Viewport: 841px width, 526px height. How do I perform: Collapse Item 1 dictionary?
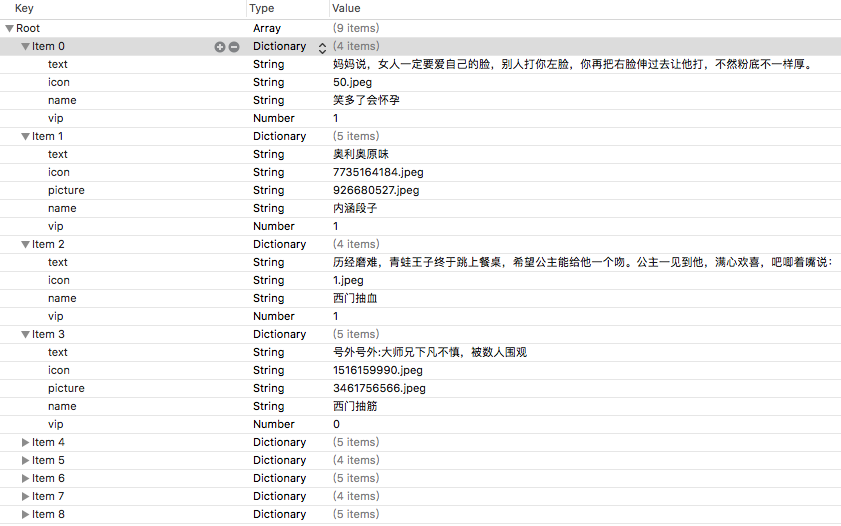coord(26,137)
